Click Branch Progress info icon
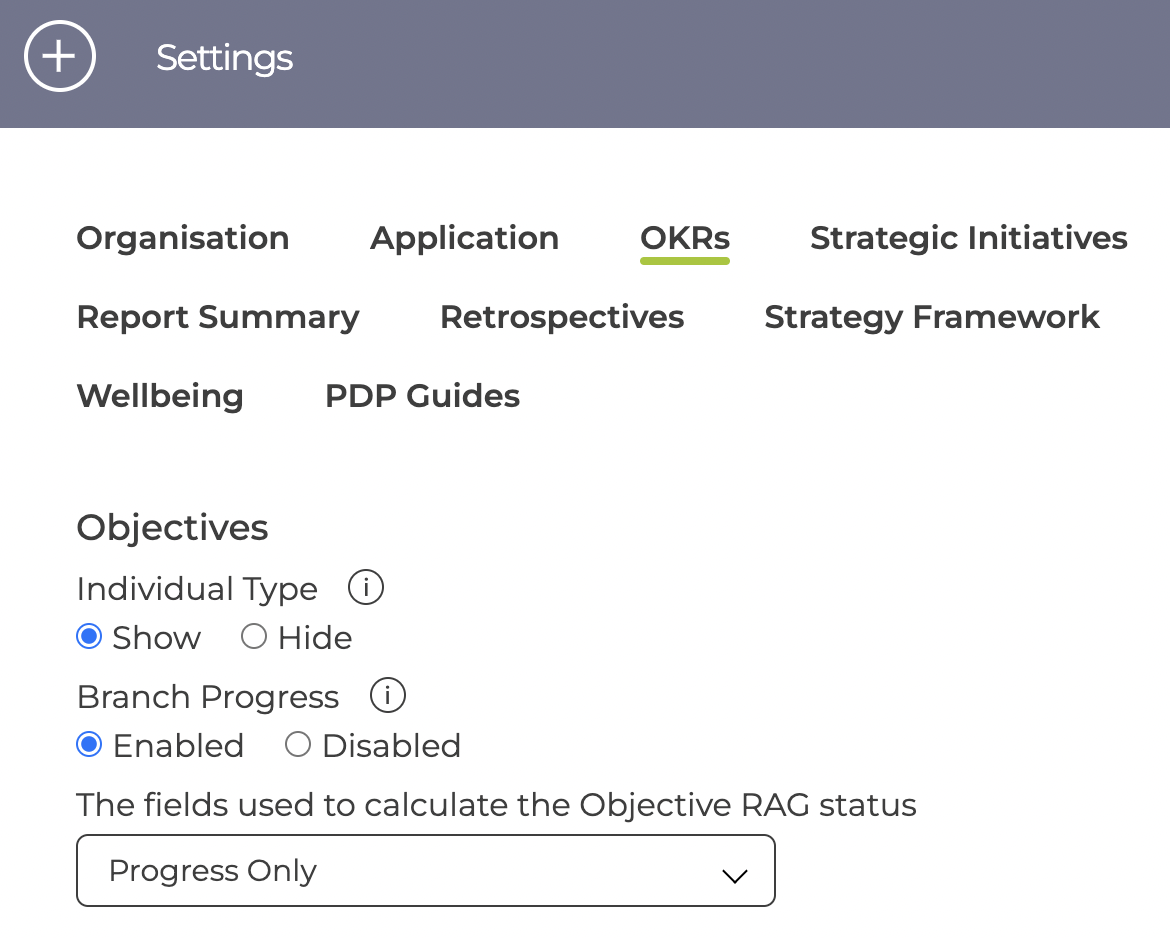 (x=388, y=695)
